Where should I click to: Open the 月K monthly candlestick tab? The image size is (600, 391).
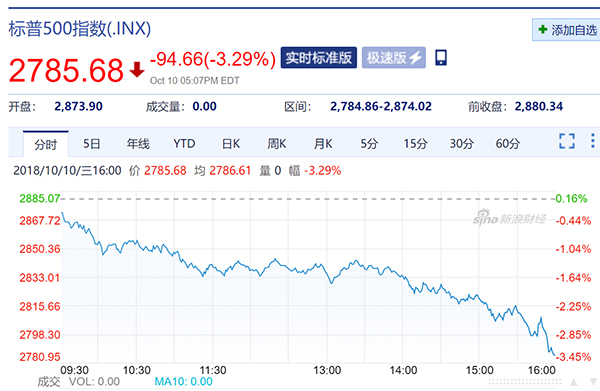tap(323, 144)
